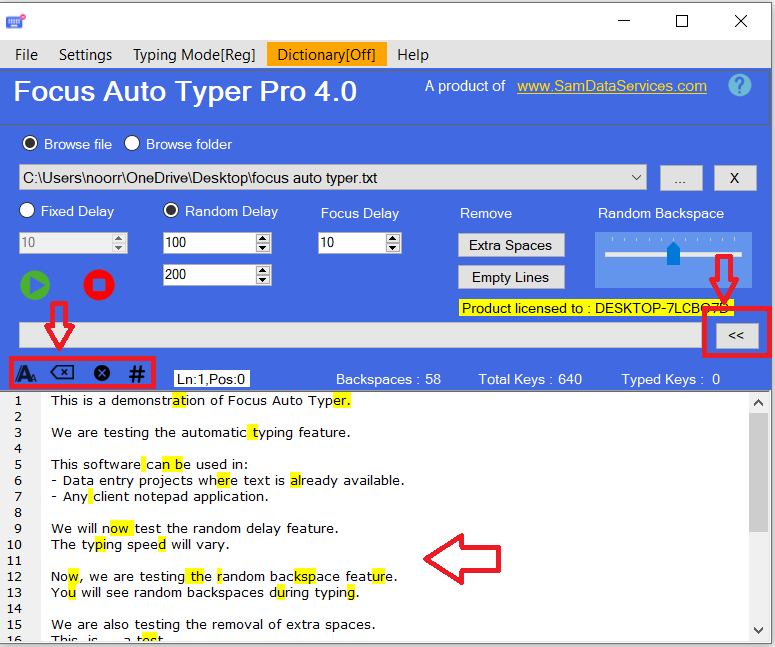Click line 'We are also testing the removal of extra spaces.'
The width and height of the screenshot is (775, 647).
pos(213,624)
